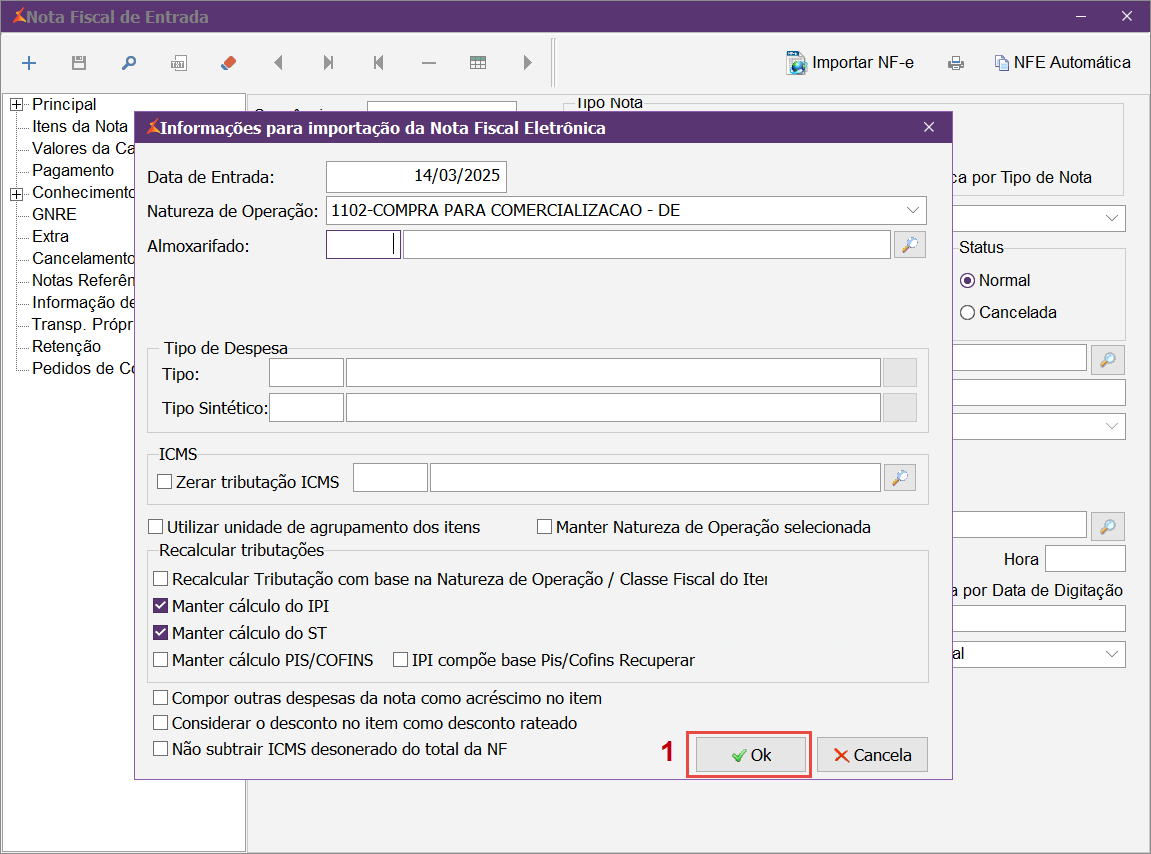Click the ICMS lookup magnifier icon

click(900, 479)
